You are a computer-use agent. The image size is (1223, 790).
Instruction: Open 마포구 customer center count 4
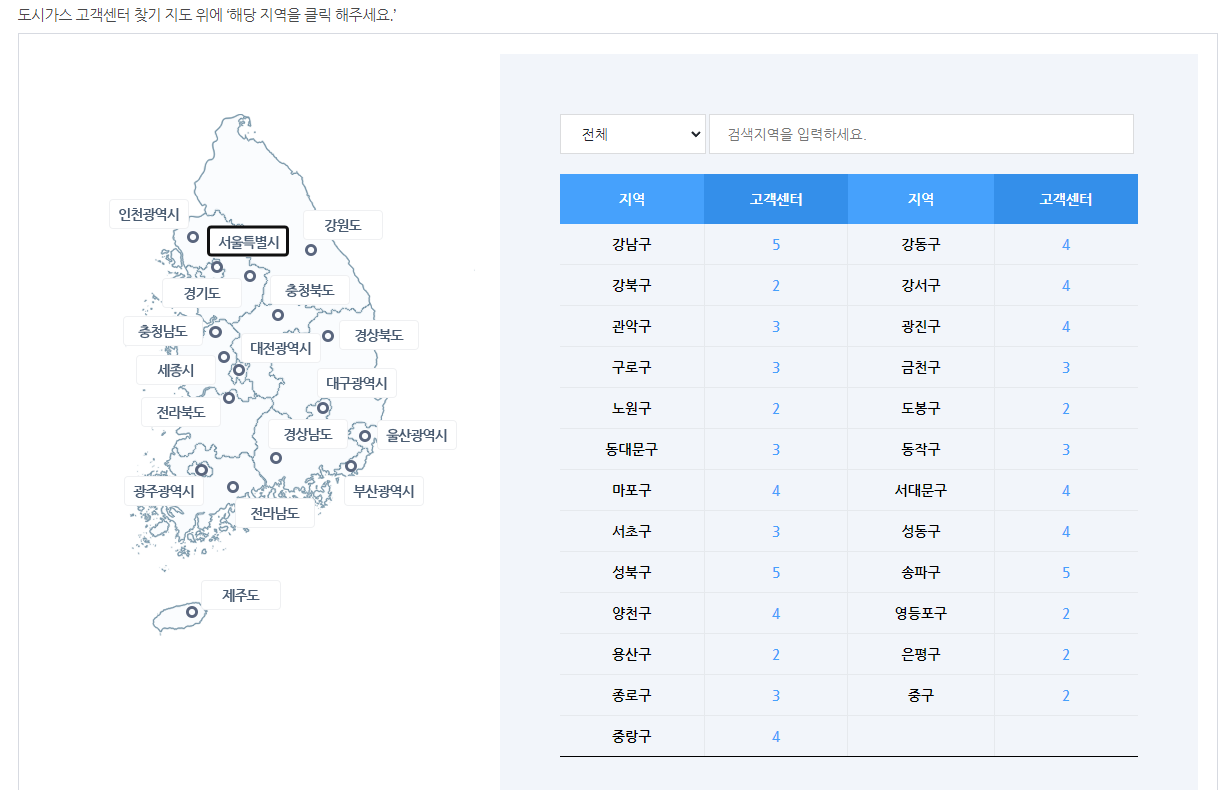click(776, 490)
